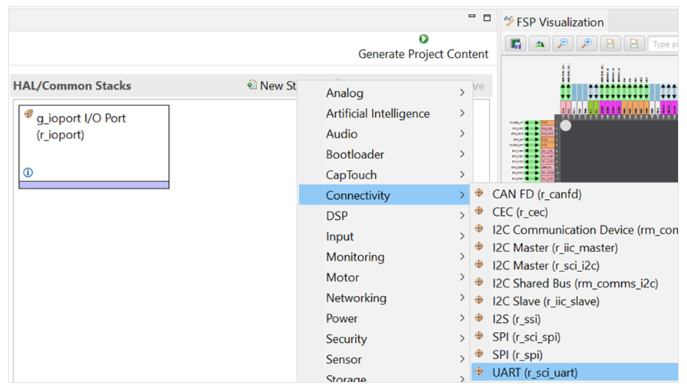Expand the CapTouch submenu arrow
687x390 pixels.
(462, 174)
